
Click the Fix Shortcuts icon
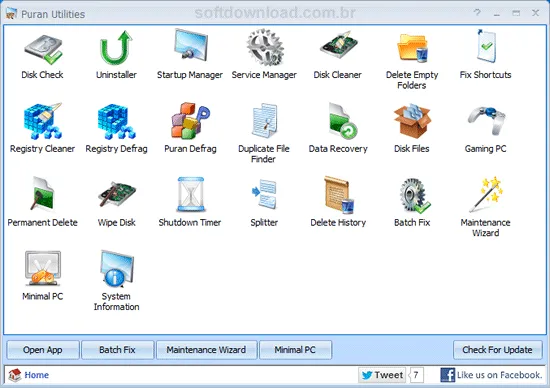[x=486, y=46]
